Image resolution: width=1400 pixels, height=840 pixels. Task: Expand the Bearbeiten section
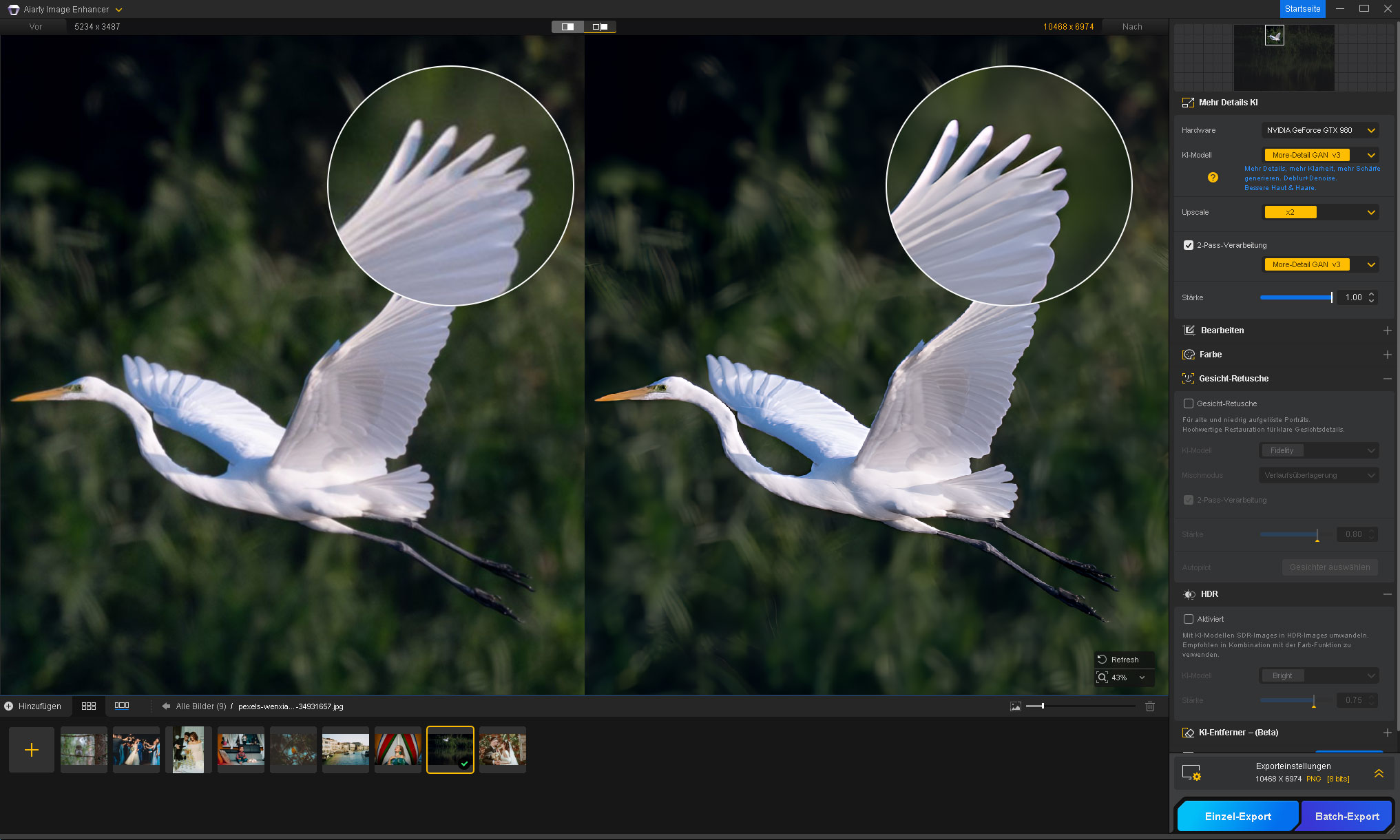1387,330
